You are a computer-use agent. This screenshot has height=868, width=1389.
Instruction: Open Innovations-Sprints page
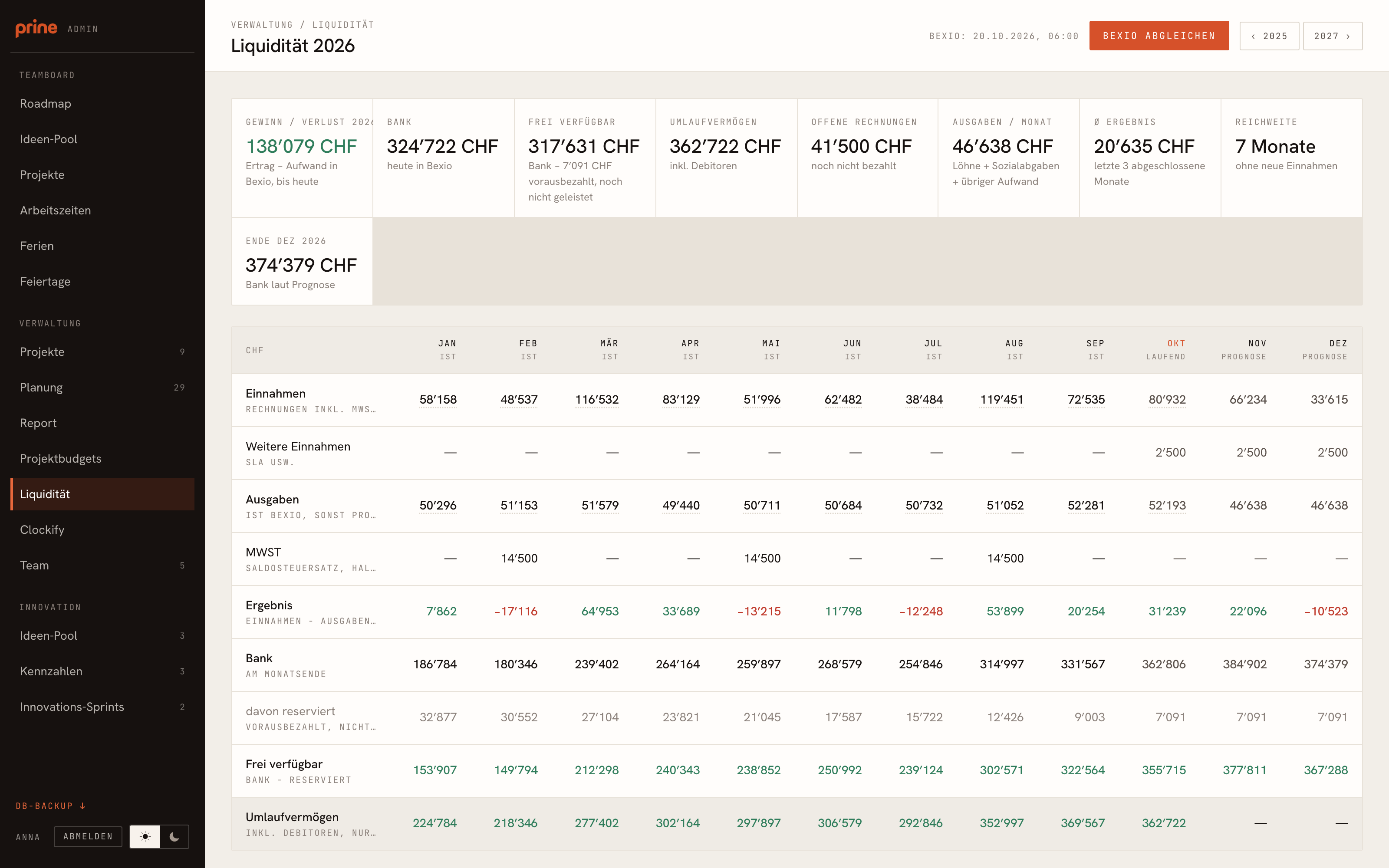pos(102,707)
